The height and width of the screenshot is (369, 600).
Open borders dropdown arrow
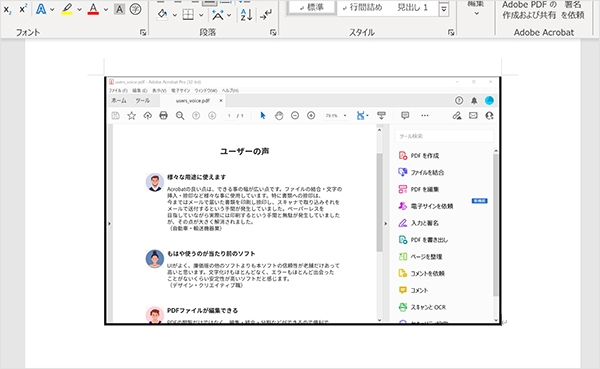[x=201, y=15]
